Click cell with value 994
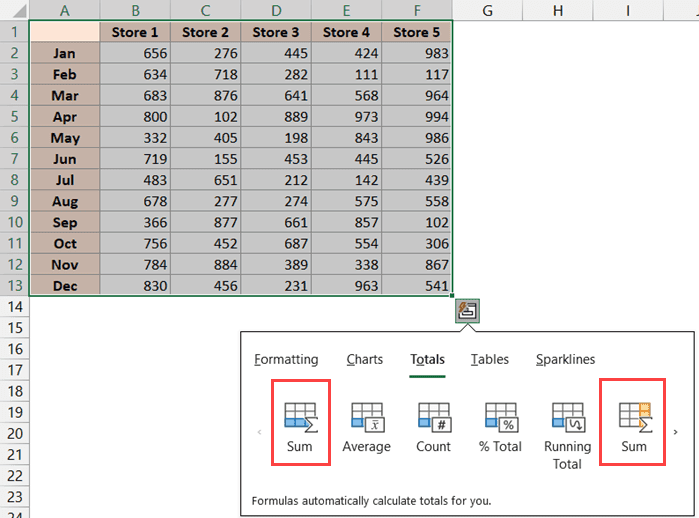Image resolution: width=699 pixels, height=518 pixels. coord(416,116)
